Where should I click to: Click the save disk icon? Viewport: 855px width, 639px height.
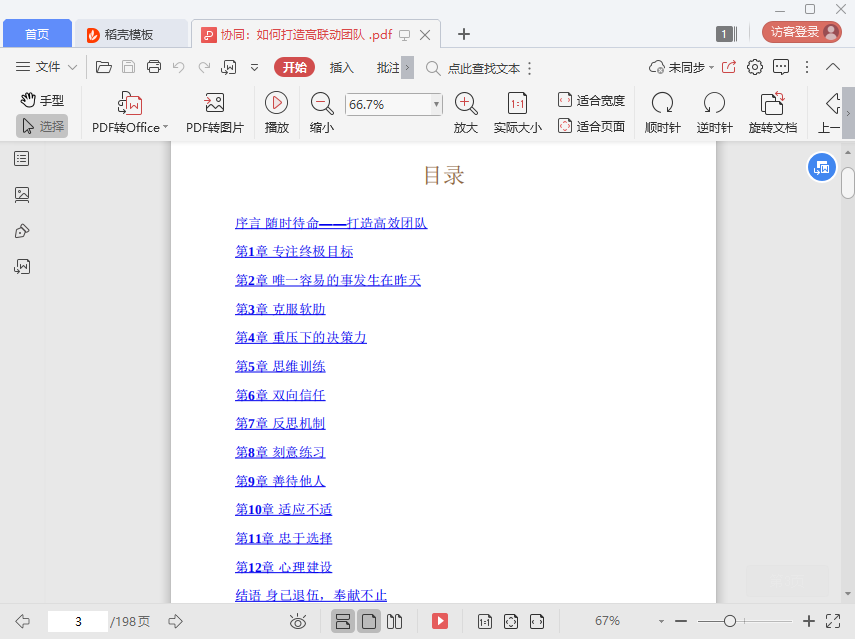coord(129,67)
